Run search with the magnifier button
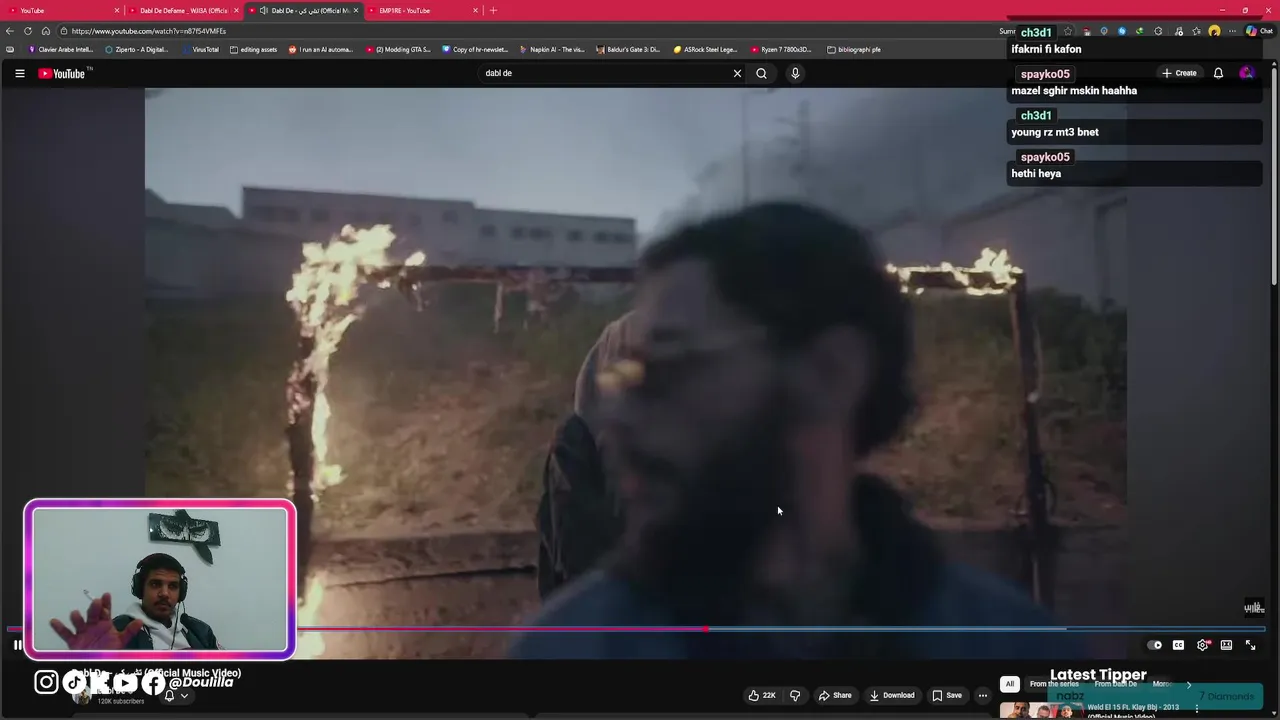The width and height of the screenshot is (1280, 720). click(761, 73)
